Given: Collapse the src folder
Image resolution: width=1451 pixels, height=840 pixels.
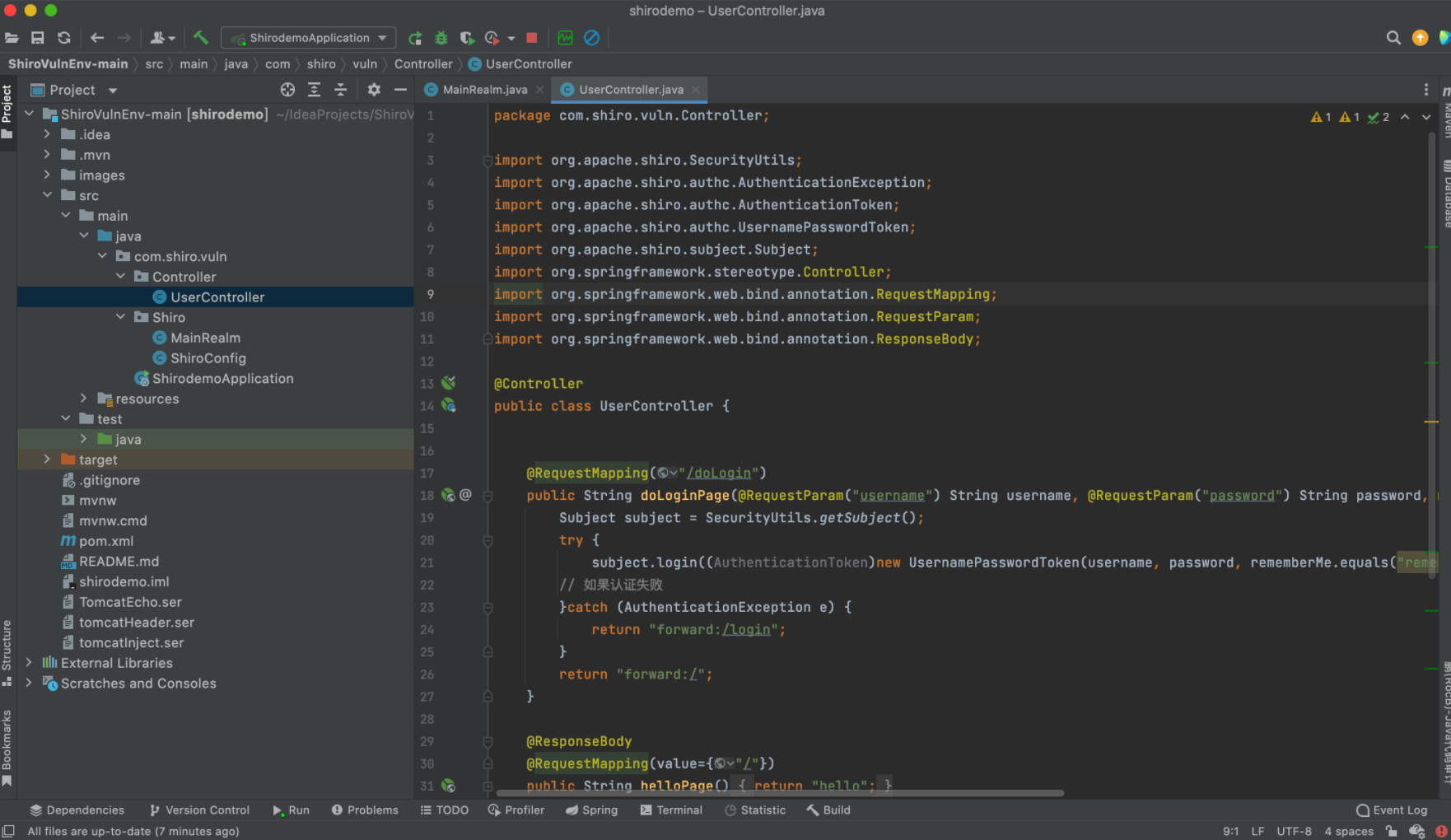Looking at the screenshot, I should (x=47, y=195).
